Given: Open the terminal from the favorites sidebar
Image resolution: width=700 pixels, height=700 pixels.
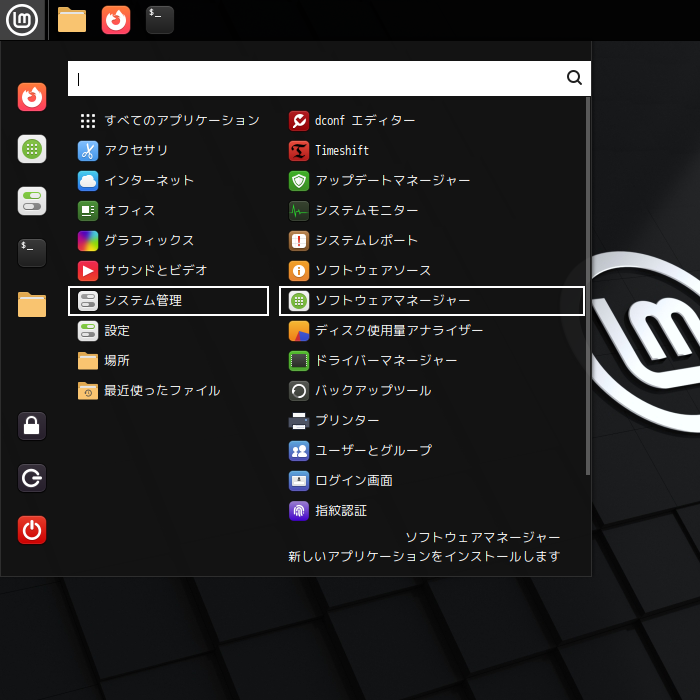Looking at the screenshot, I should [32, 253].
